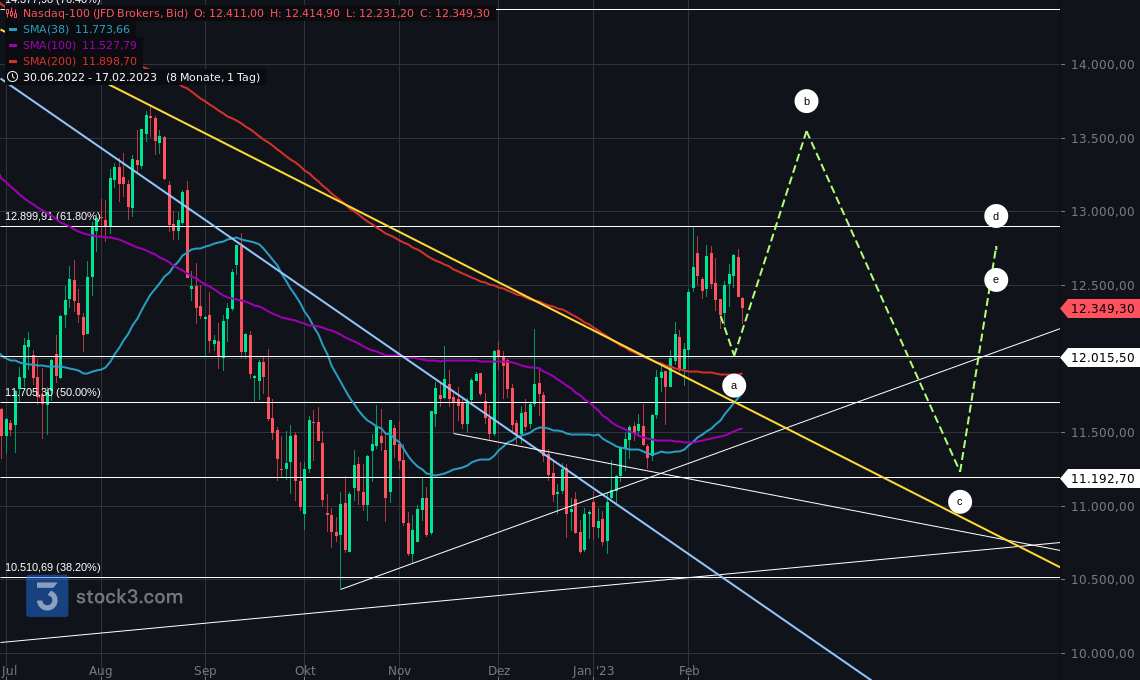
Task: Click the Elliott wave label 'c' marker
Action: (x=959, y=501)
